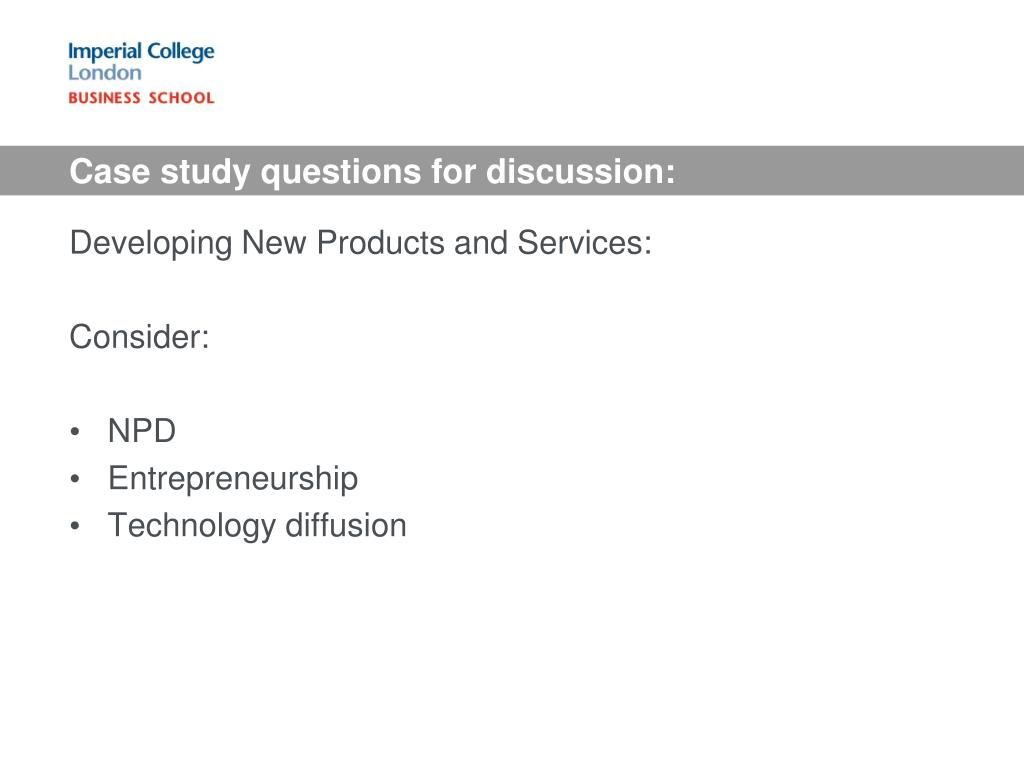Click the bullet dot before Entrepreneurship

click(75, 479)
